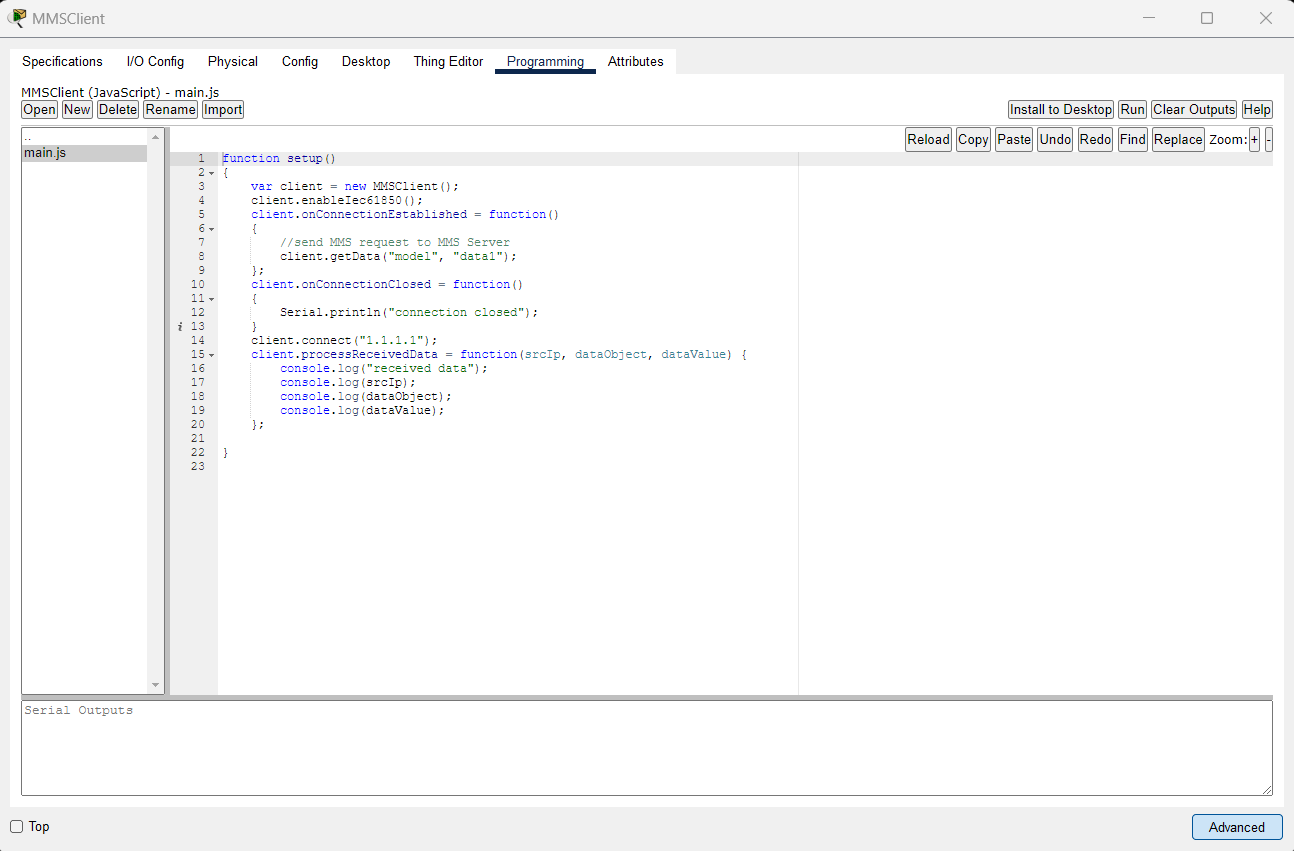
Task: Click Install to Desktop
Action: 1060,109
